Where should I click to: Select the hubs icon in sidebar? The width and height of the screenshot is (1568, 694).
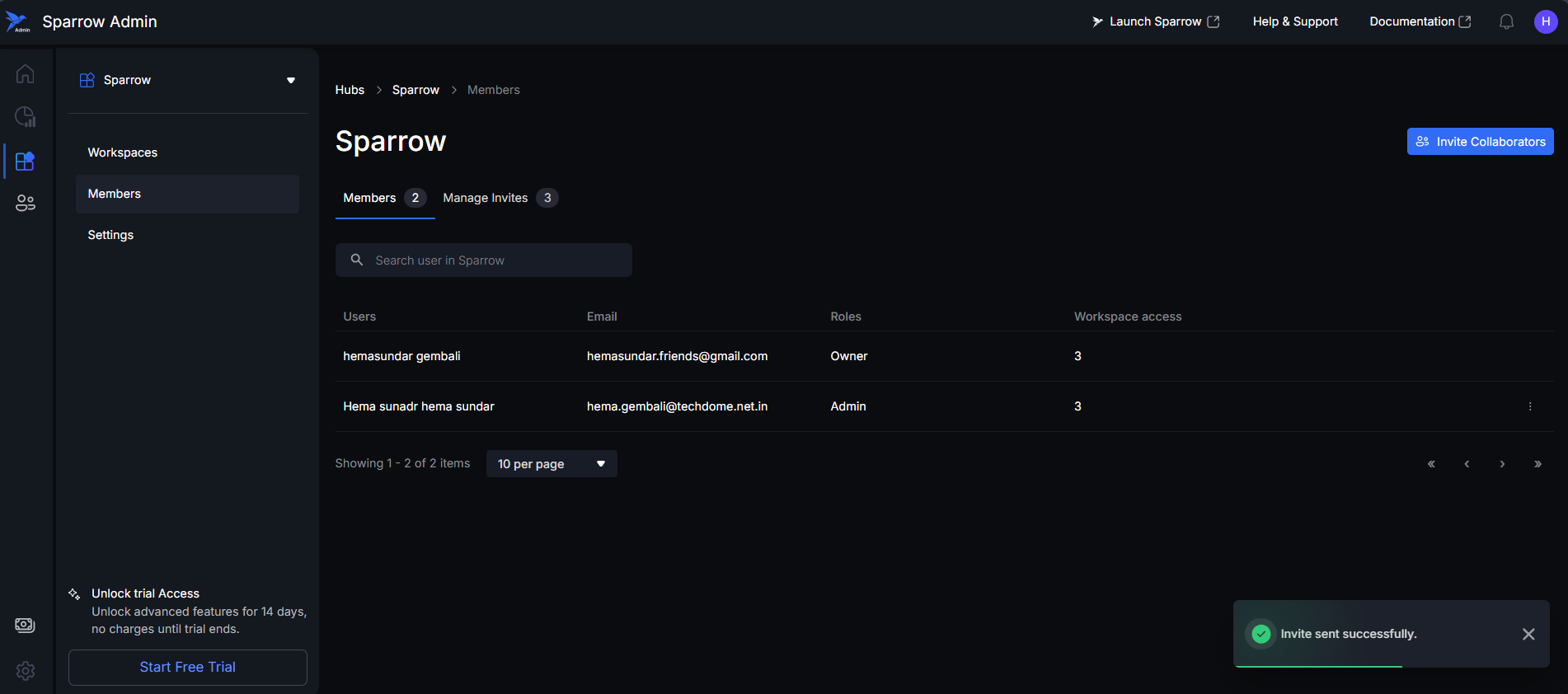pyautogui.click(x=25, y=161)
